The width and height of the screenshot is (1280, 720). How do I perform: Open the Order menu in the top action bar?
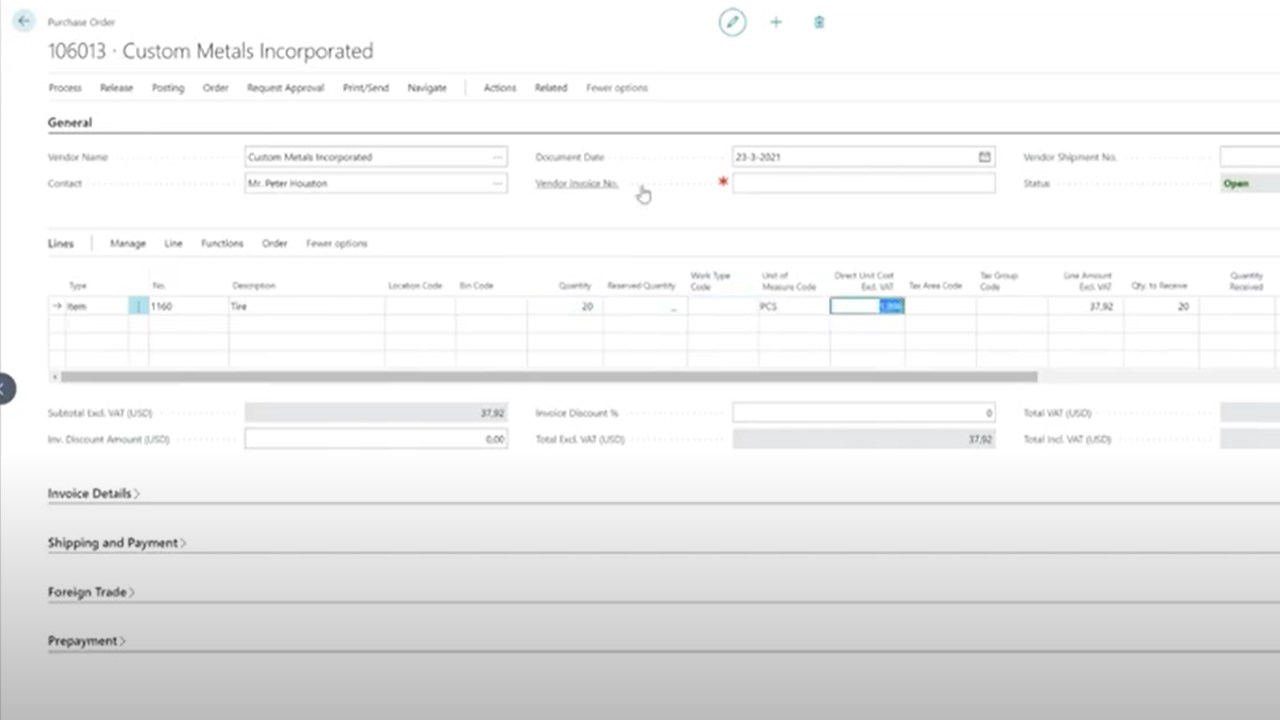[x=216, y=88]
